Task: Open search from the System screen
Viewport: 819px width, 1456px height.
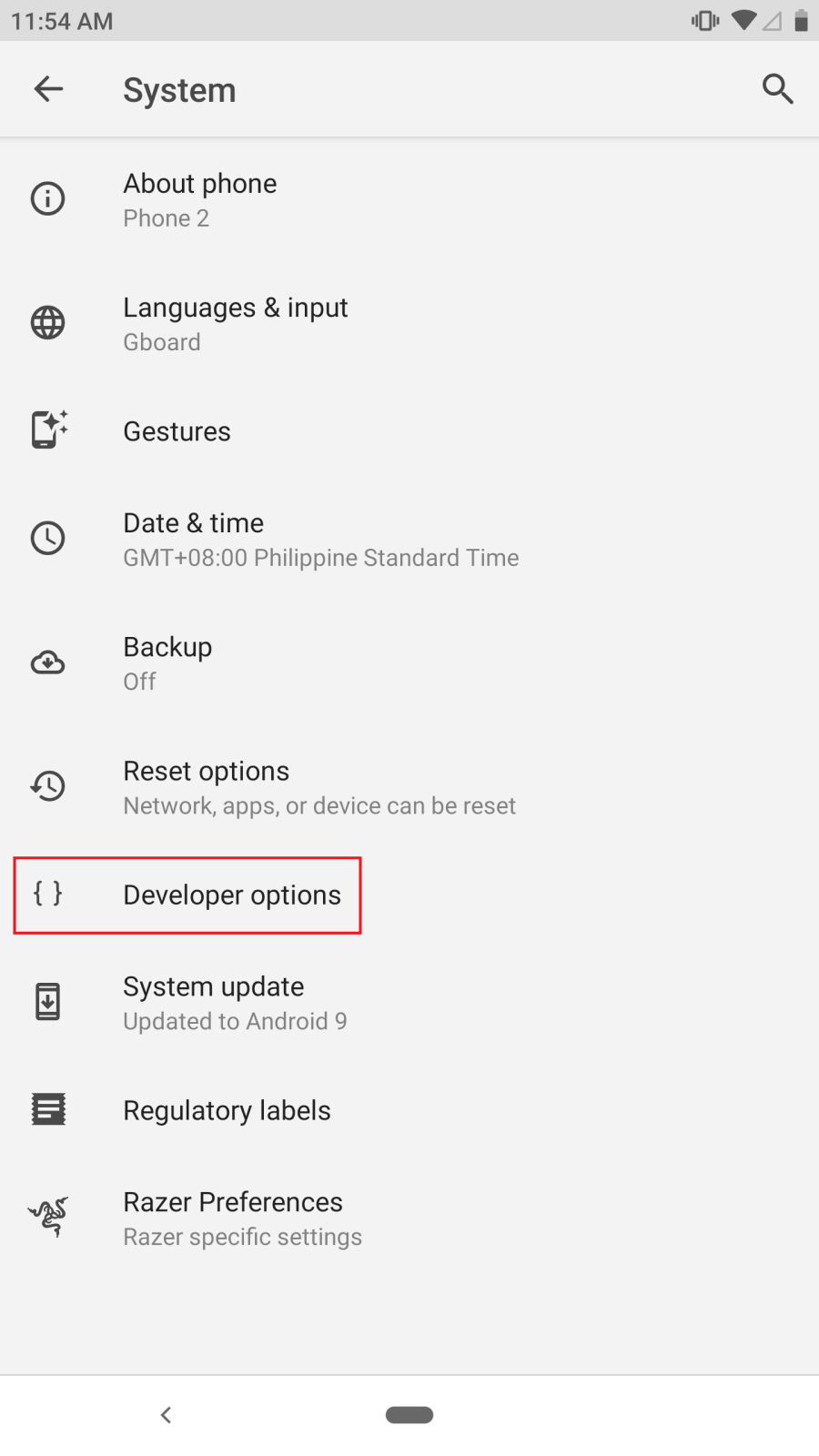Action: 778,89
